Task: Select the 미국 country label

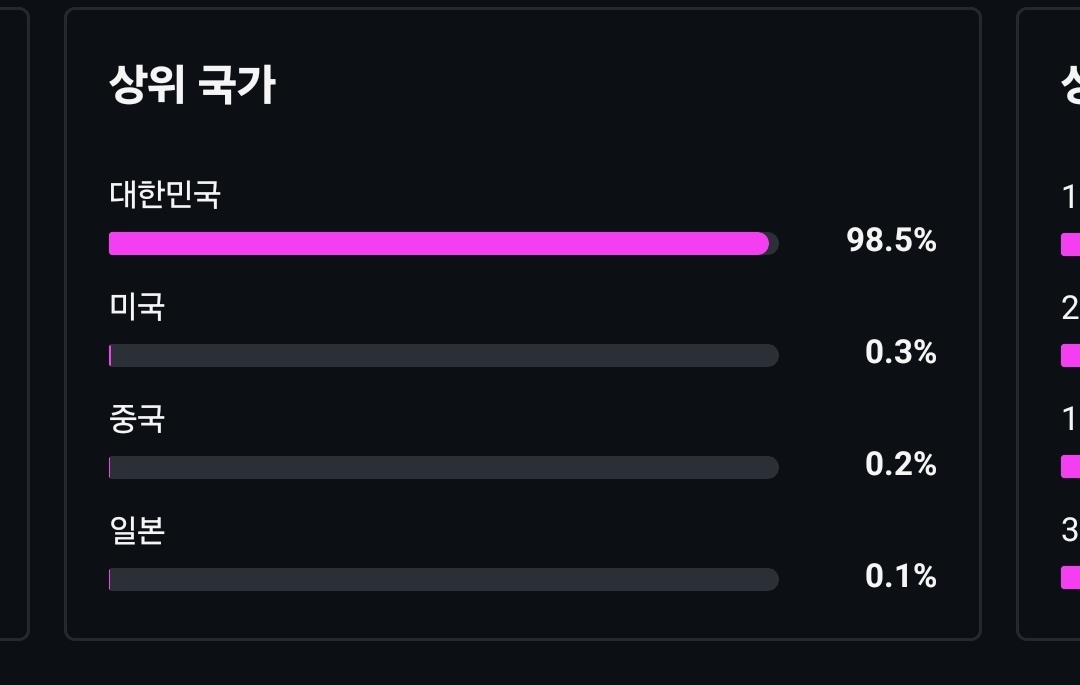Action: click(x=136, y=306)
